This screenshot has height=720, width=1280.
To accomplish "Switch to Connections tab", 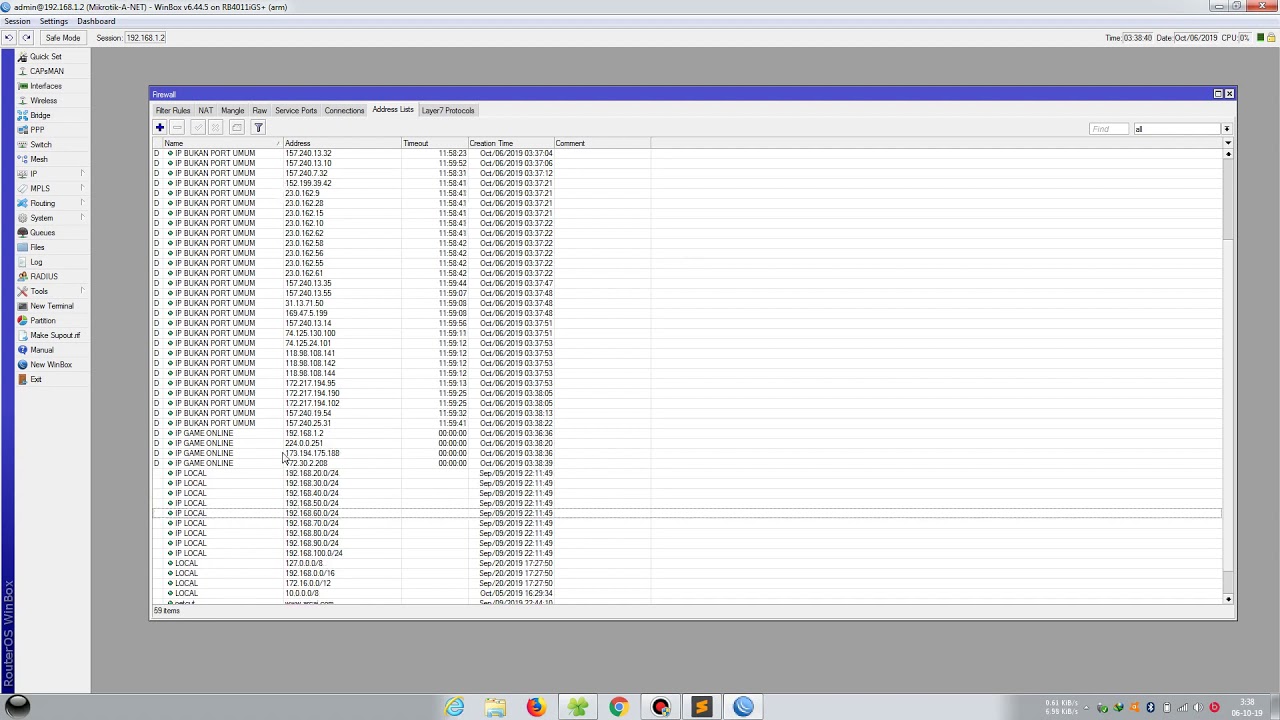I will click(x=344, y=111).
